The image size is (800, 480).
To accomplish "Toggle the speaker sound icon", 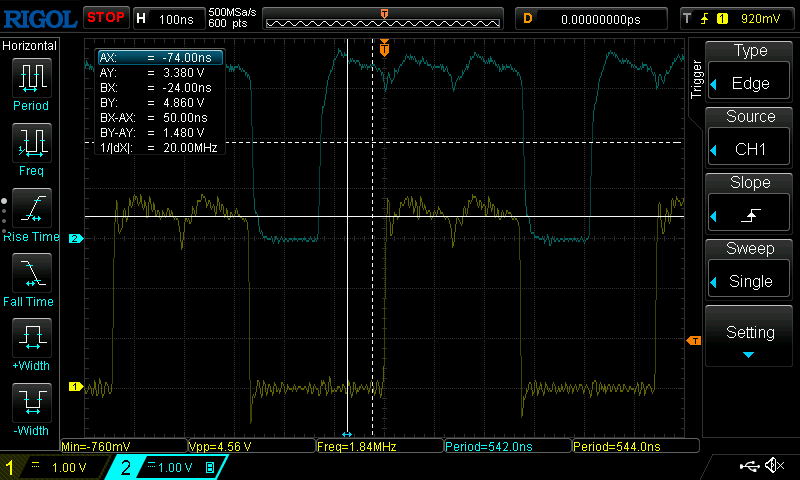I will pos(774,466).
